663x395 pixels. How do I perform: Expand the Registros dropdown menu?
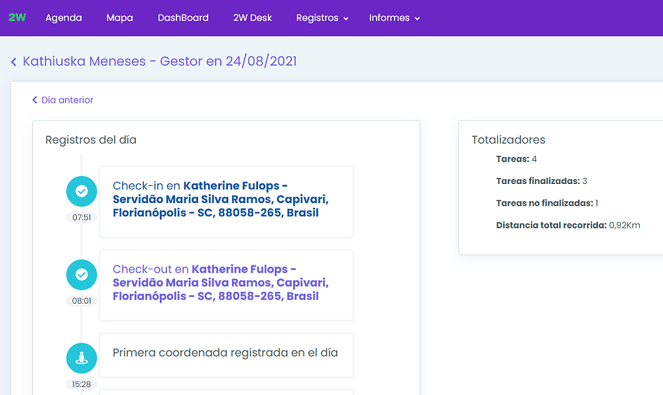click(322, 18)
